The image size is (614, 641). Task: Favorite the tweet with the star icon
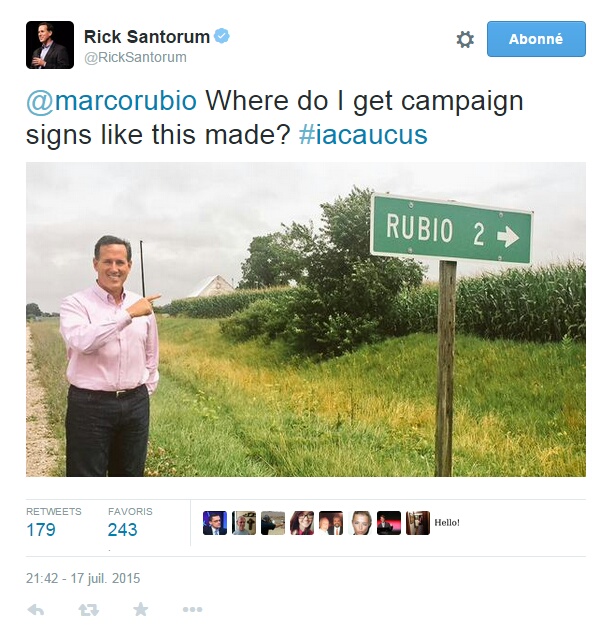pos(141,610)
